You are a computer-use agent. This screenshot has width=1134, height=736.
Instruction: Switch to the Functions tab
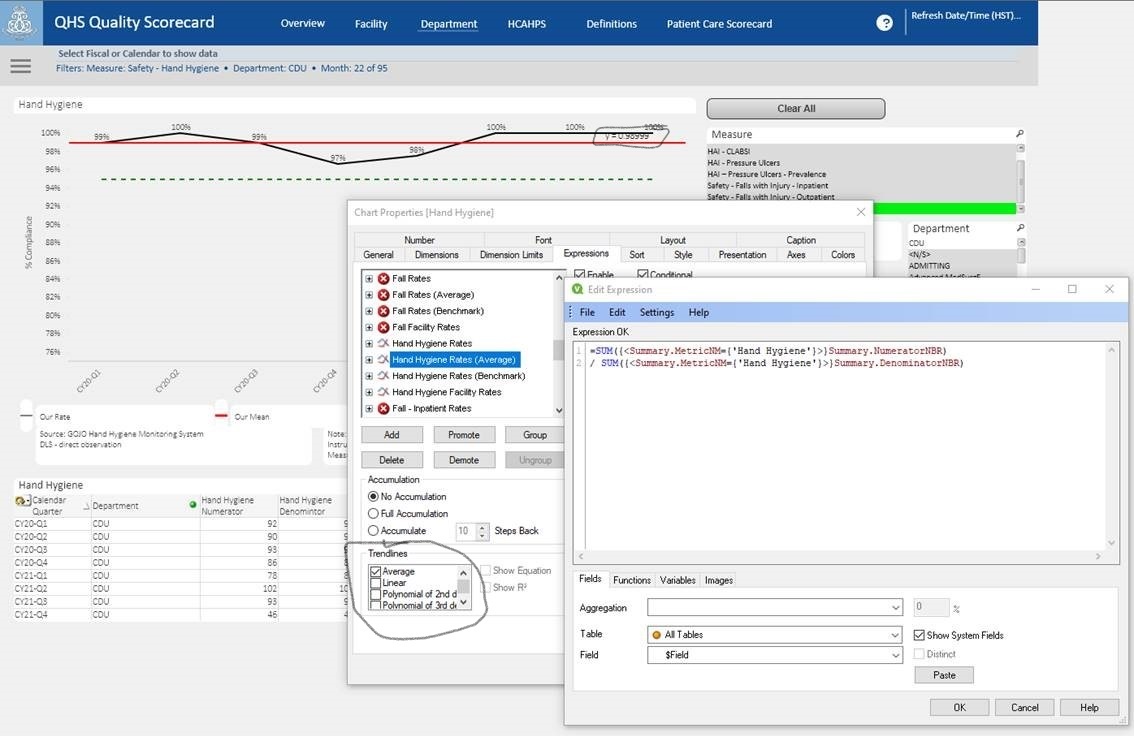click(x=631, y=580)
